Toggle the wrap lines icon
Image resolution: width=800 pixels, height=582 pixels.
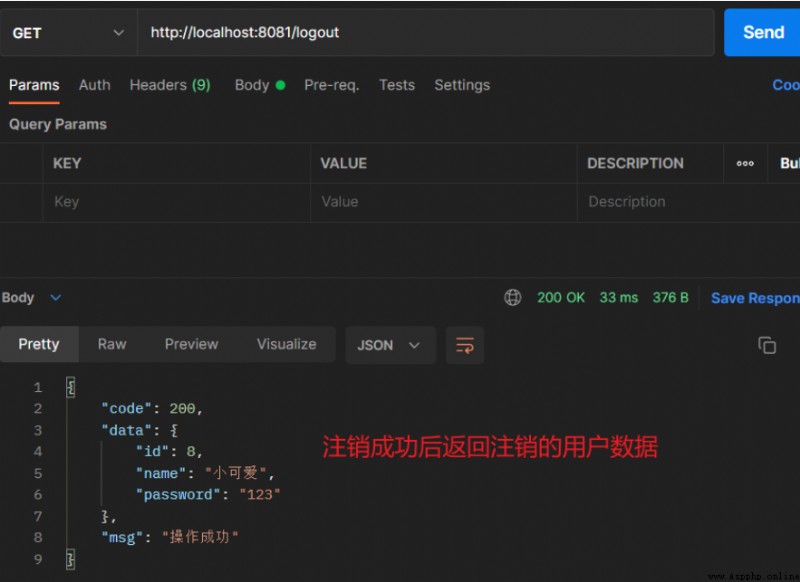(465, 345)
